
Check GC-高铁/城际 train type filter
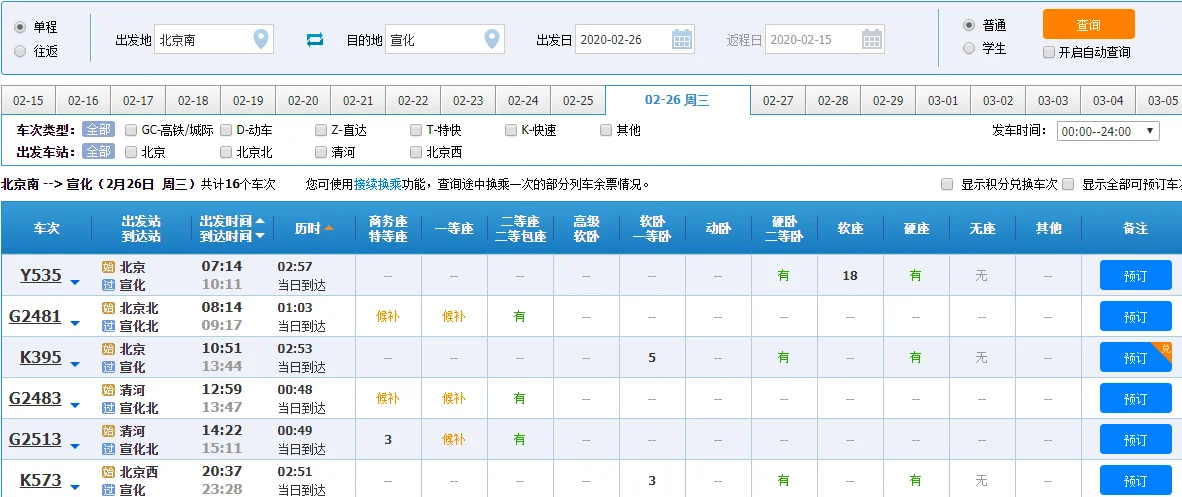coord(131,130)
